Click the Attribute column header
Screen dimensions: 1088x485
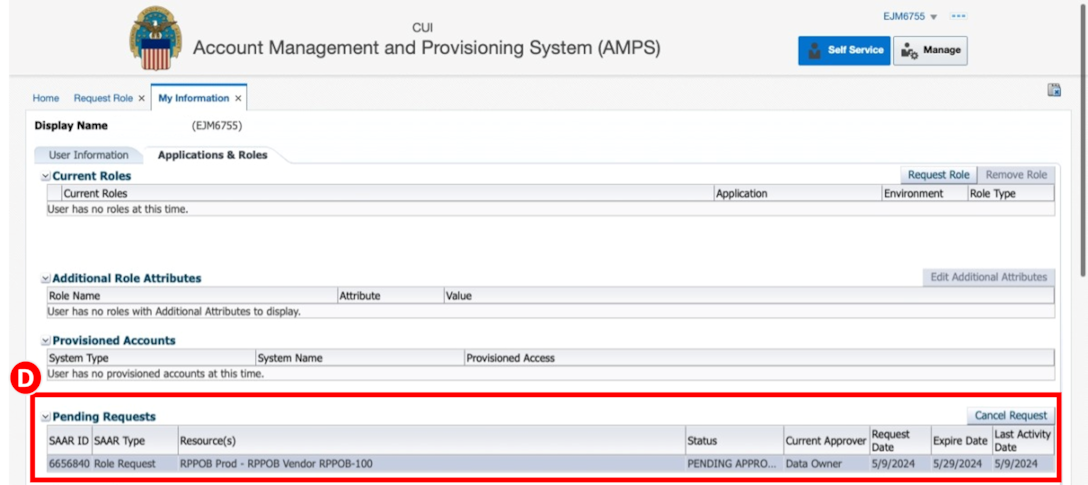pyautogui.click(x=390, y=296)
